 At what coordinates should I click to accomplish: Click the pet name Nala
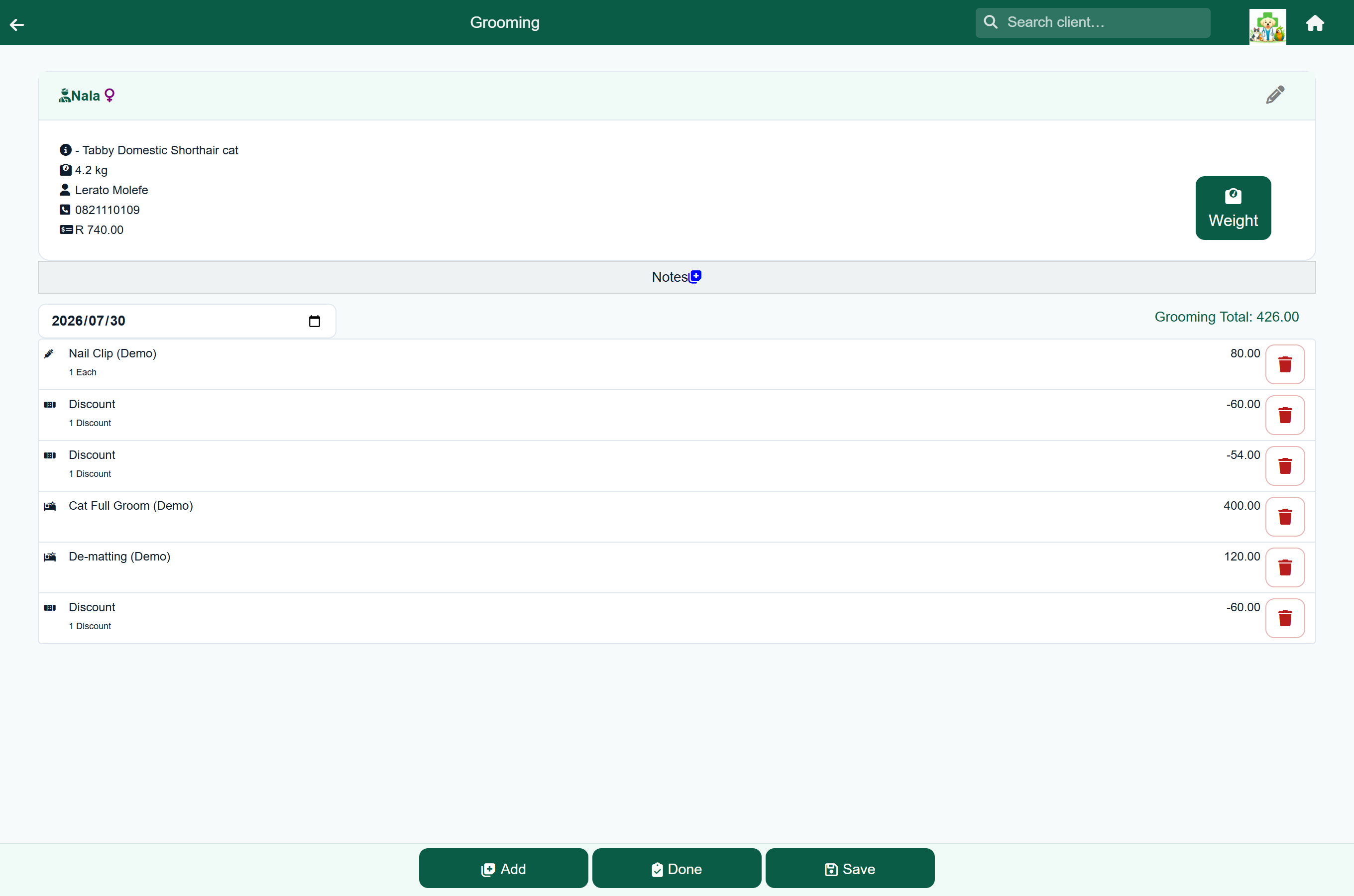coord(86,96)
